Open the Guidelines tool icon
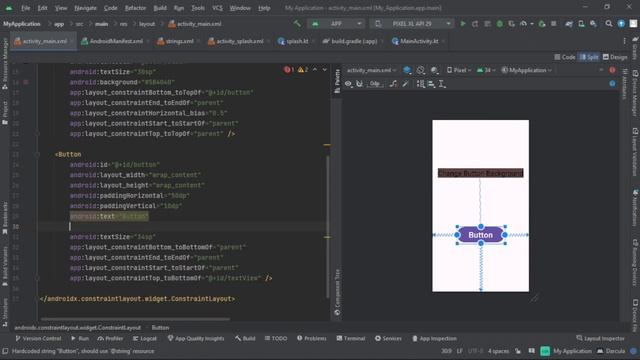Viewport: 640px width, 360px height. coord(442,84)
